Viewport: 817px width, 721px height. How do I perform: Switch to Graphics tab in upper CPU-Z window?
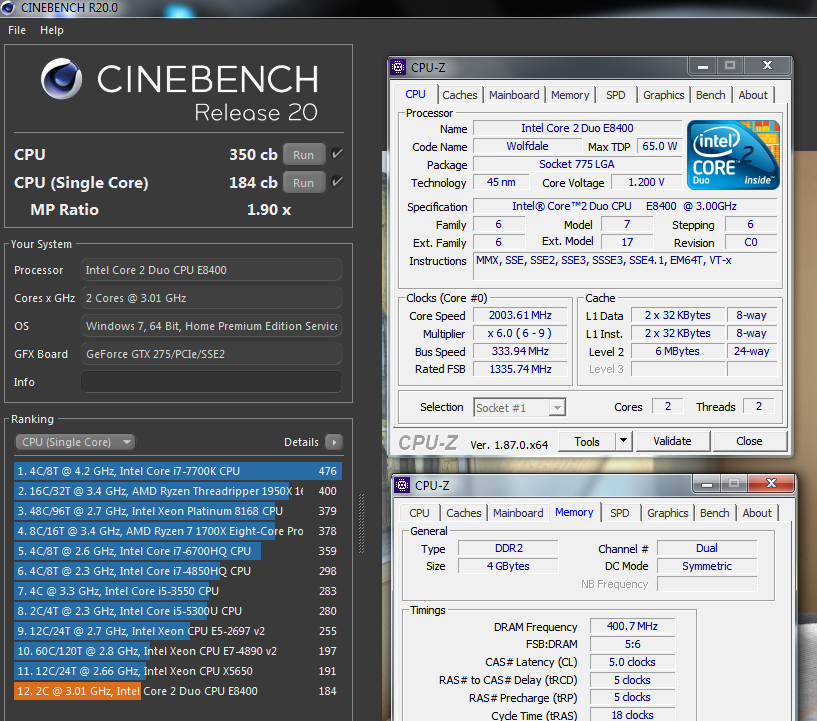[x=663, y=95]
